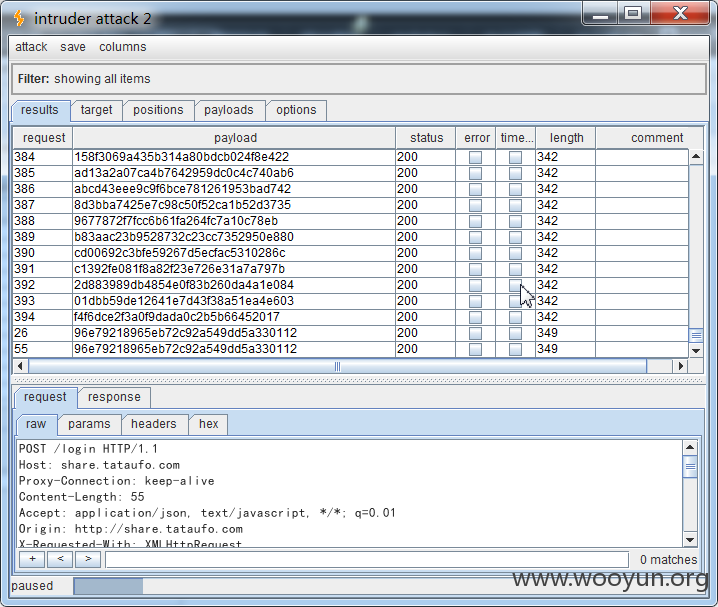Toggle error checkbox for request 384

475,157
